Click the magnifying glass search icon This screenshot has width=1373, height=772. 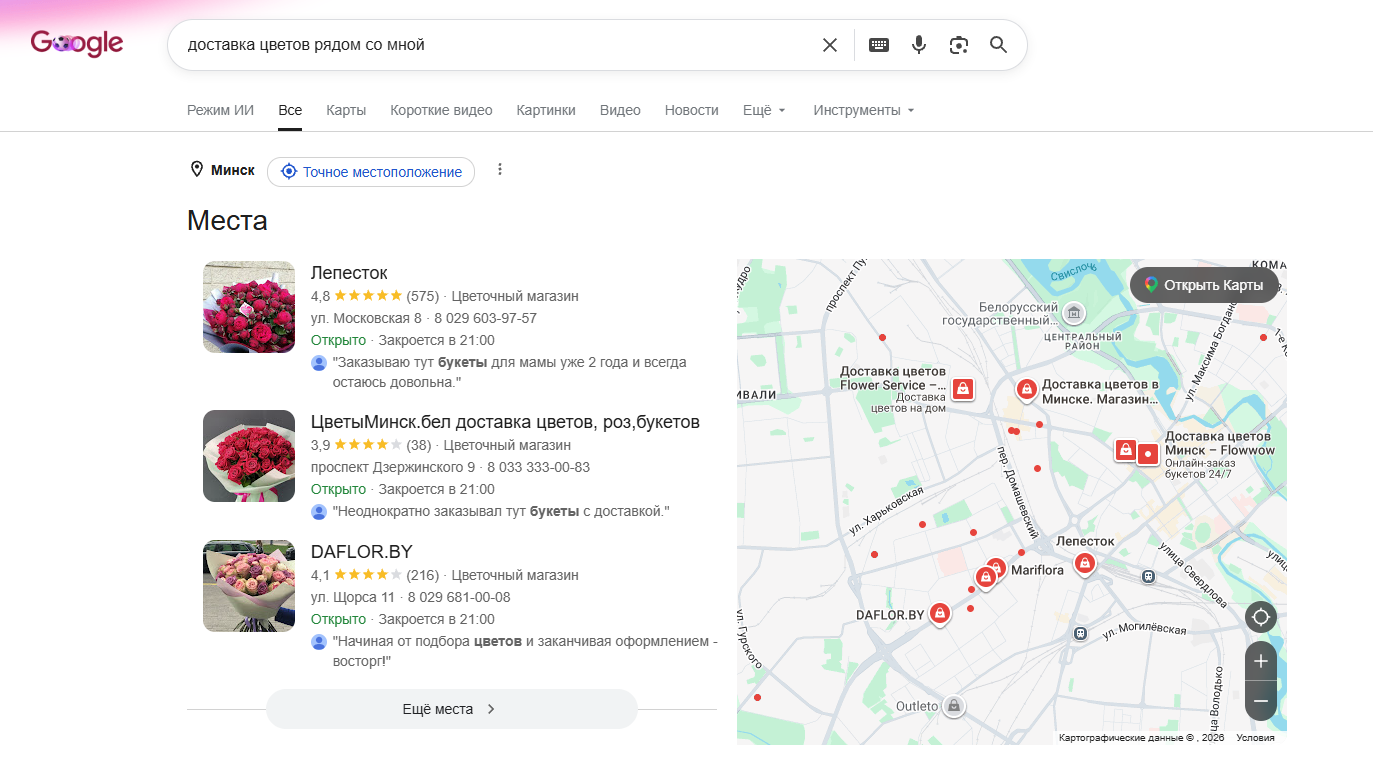click(998, 45)
